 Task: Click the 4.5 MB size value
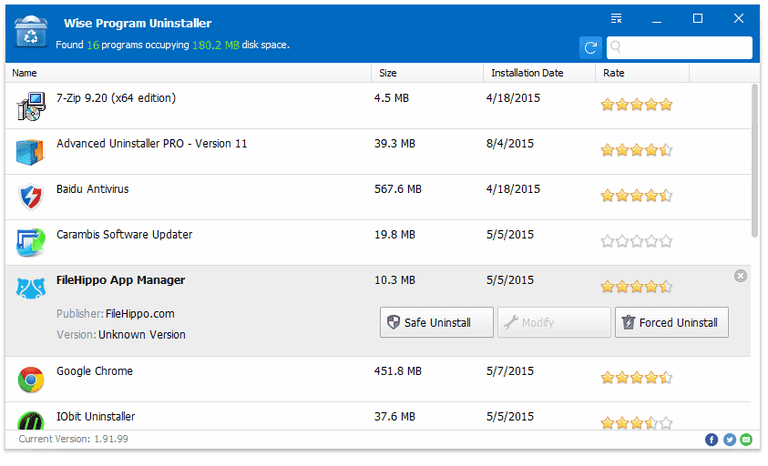392,98
